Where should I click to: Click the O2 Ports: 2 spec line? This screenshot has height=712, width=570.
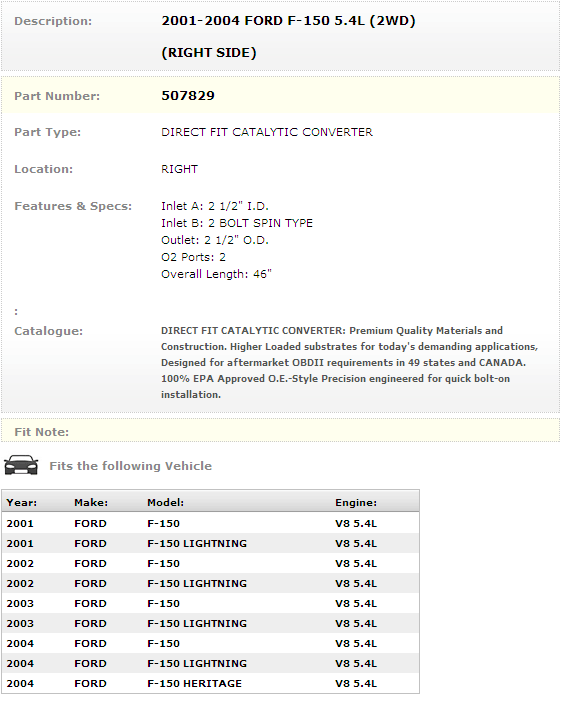click(193, 257)
